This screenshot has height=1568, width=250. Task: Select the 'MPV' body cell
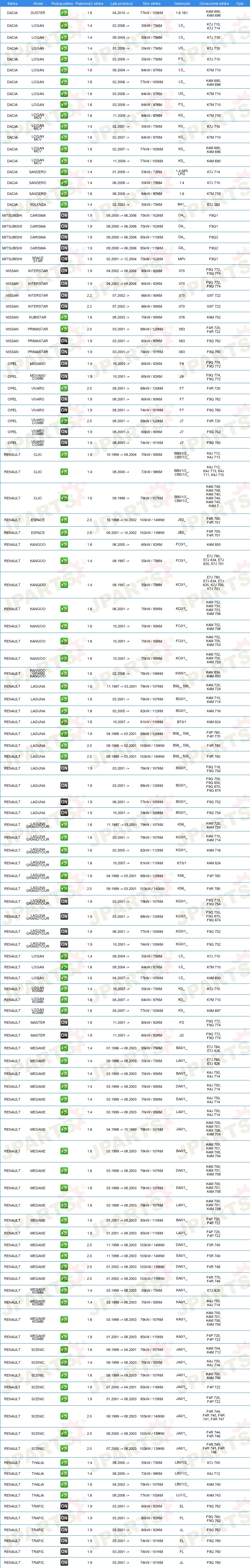[x=181, y=259]
